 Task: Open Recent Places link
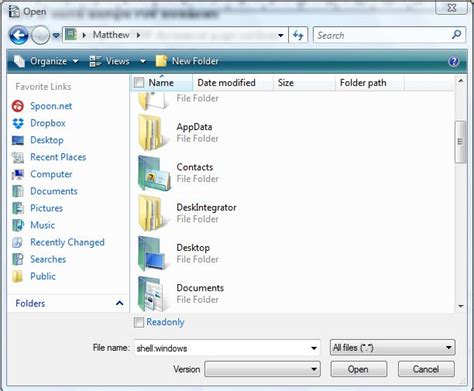[x=58, y=157]
